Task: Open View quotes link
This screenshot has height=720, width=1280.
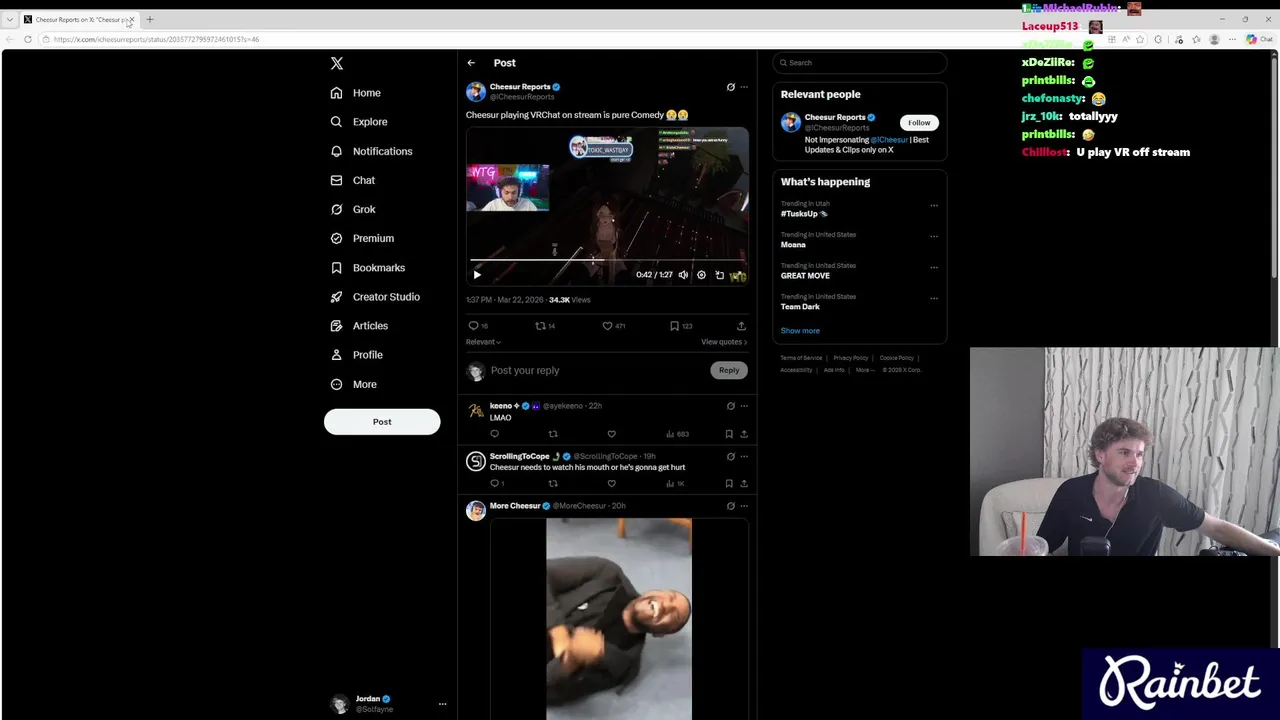Action: coord(724,342)
